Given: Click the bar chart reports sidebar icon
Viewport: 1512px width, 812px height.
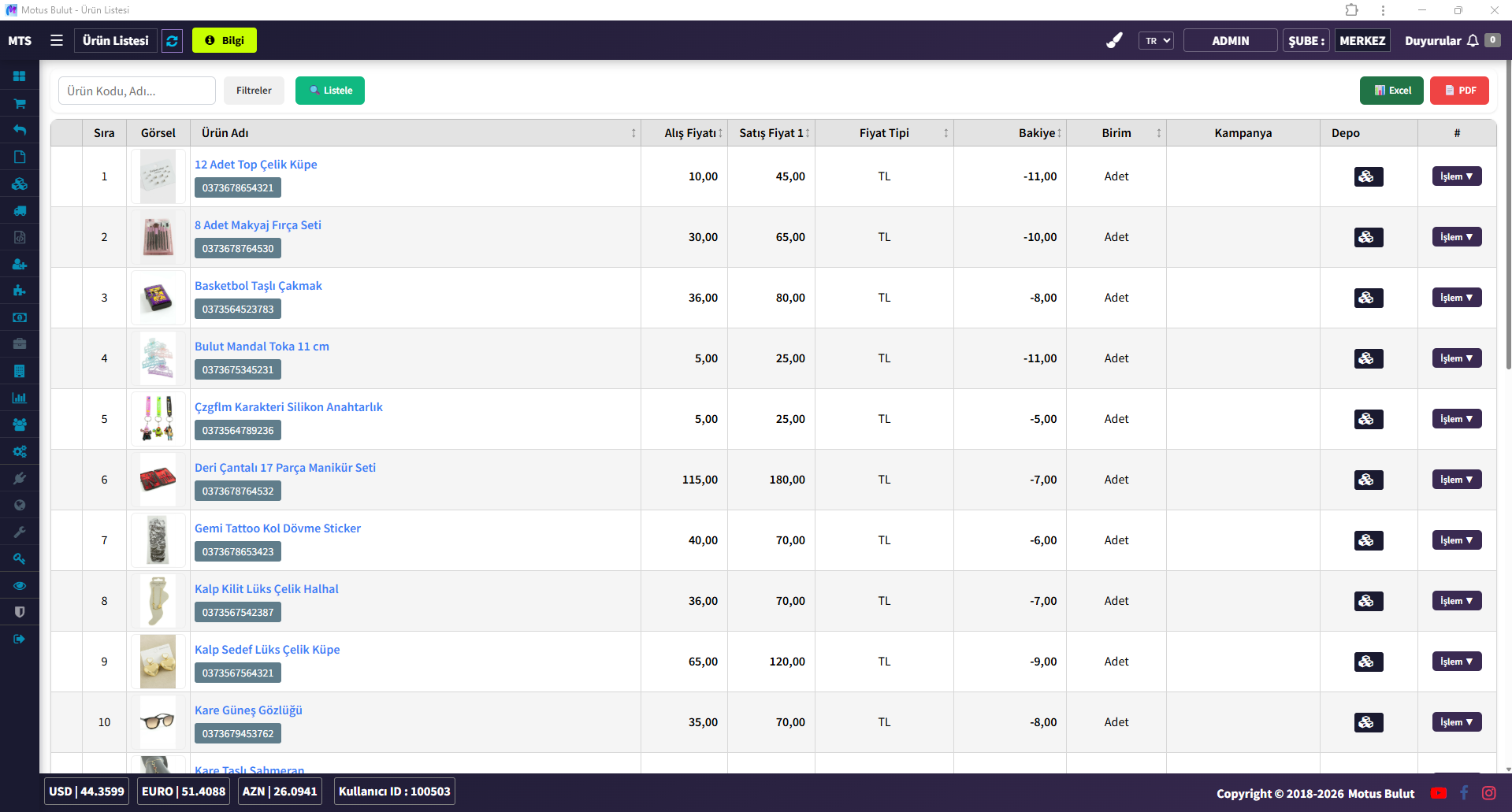Looking at the screenshot, I should (20, 398).
